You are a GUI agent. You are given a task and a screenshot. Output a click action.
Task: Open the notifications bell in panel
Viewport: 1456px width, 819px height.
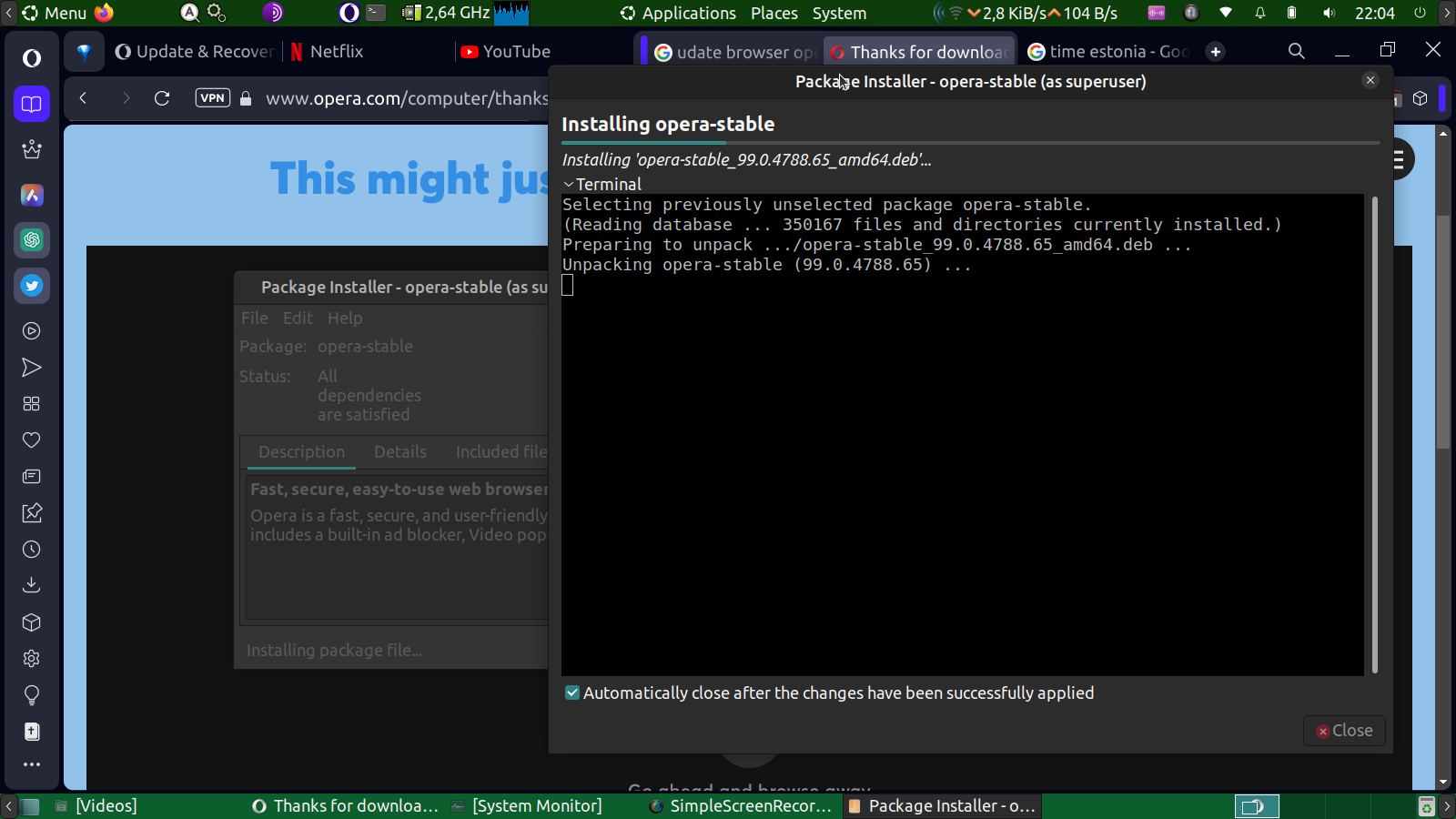tap(1260, 13)
